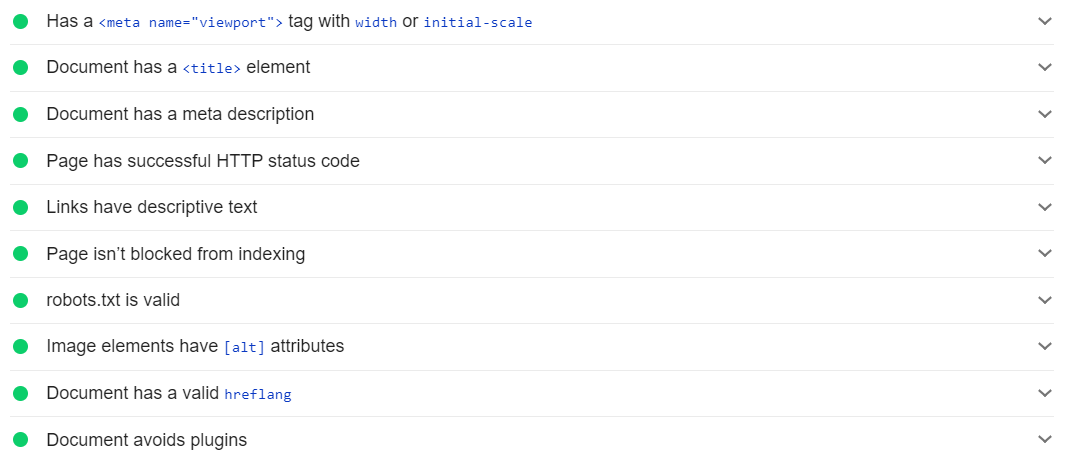Click 'Document has a <title> element' text

178,68
